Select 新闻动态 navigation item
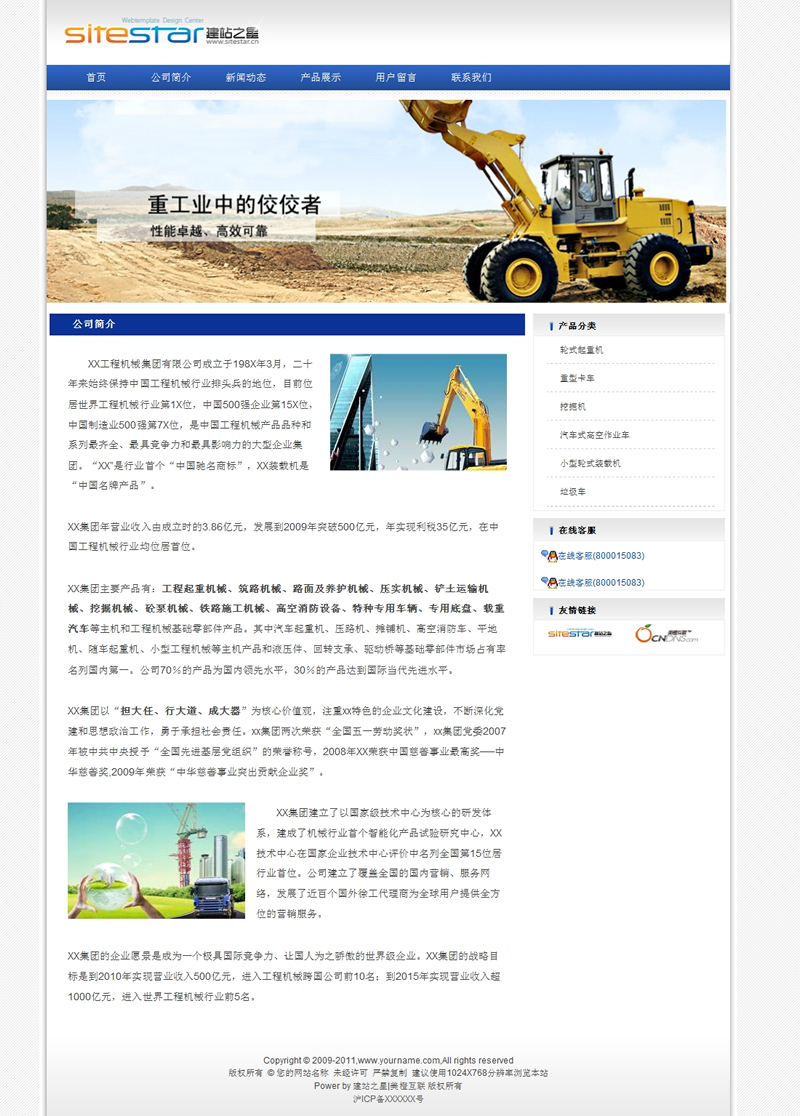This screenshot has height=1116, width=800. pyautogui.click(x=245, y=78)
